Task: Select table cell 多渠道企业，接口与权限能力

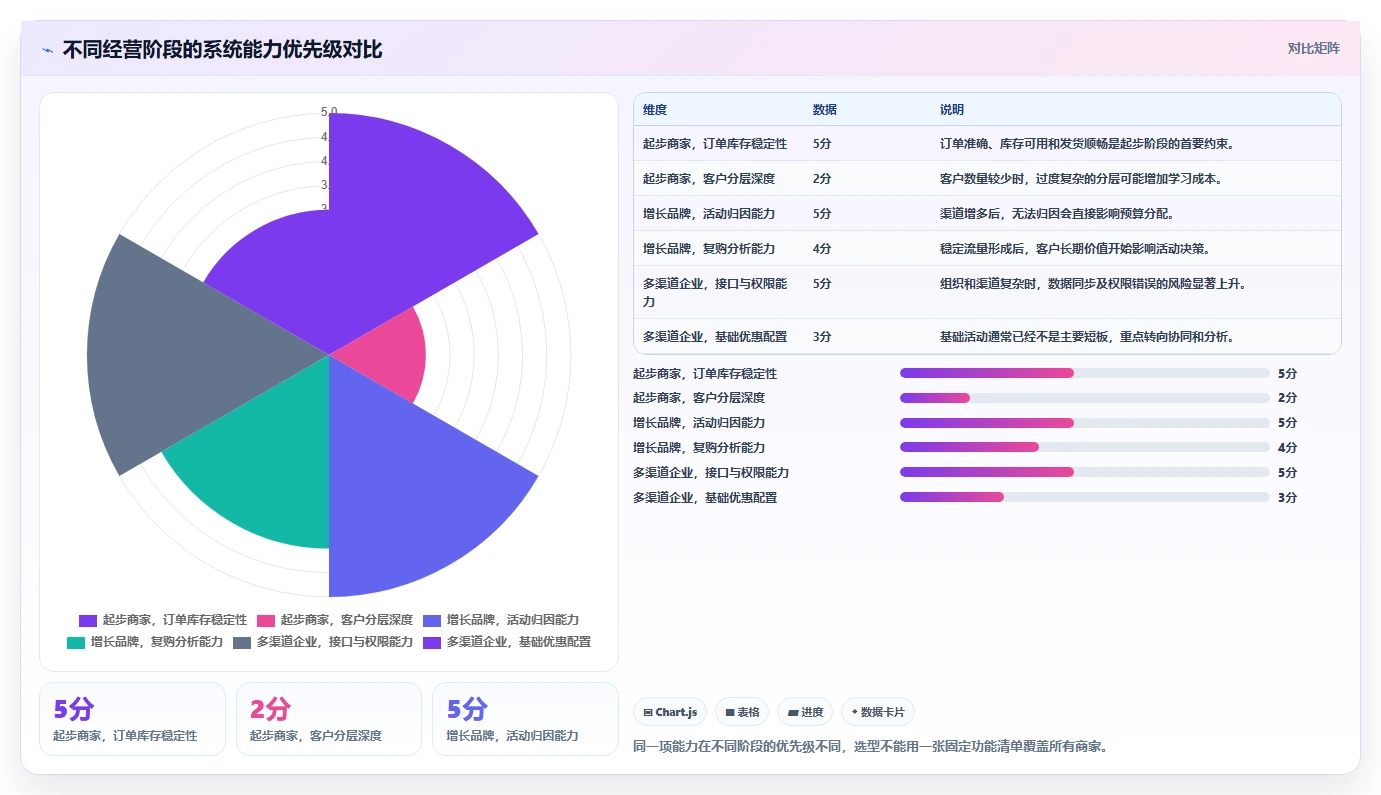Action: pos(715,292)
